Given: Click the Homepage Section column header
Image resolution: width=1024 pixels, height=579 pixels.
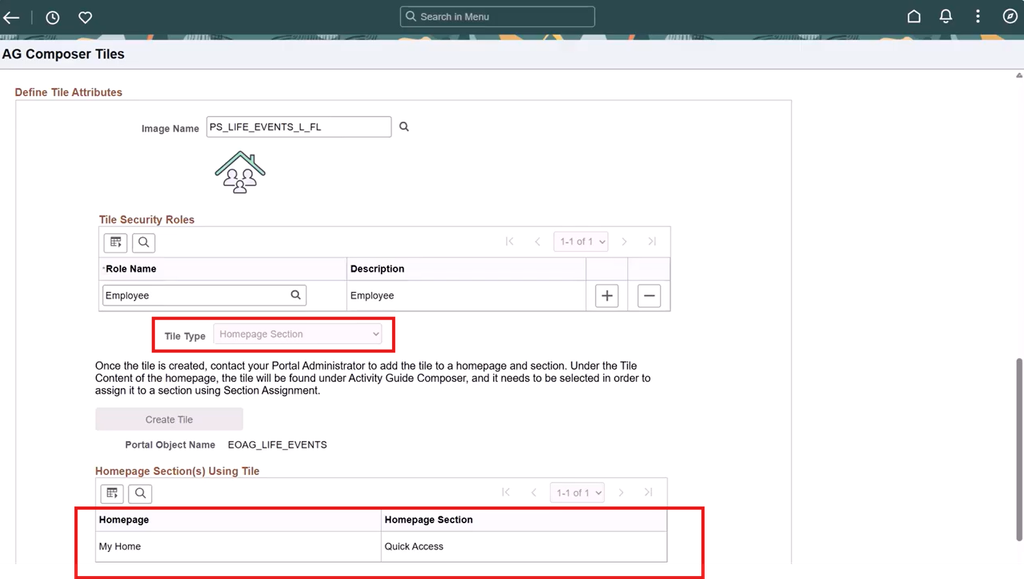Looking at the screenshot, I should coord(428,520).
